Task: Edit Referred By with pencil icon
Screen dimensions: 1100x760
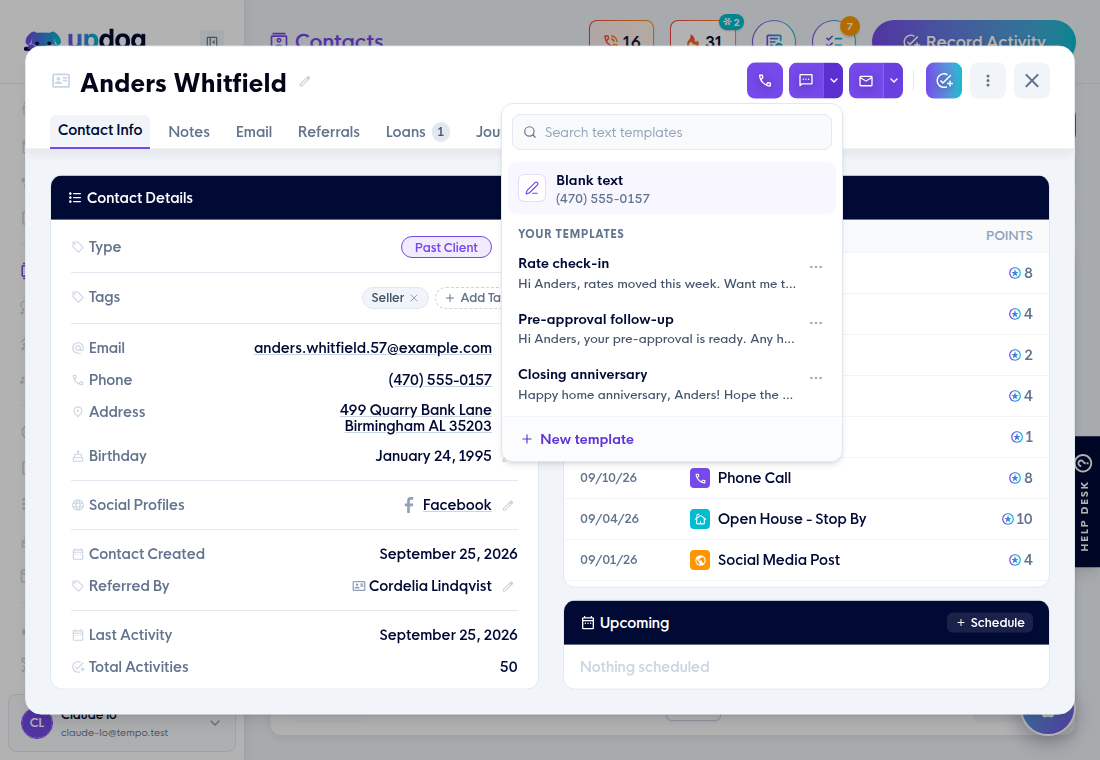Action: pyautogui.click(x=508, y=586)
